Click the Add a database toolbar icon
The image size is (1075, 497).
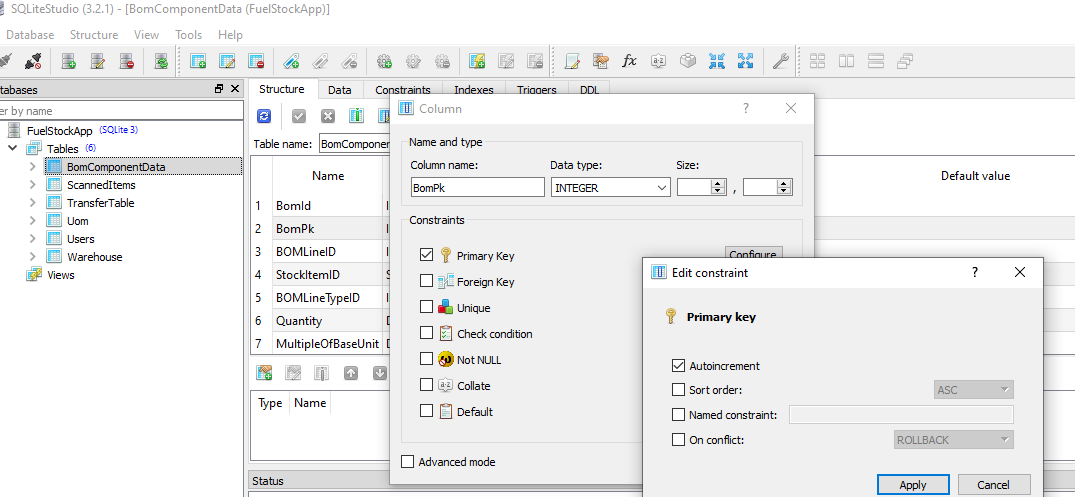tap(69, 62)
